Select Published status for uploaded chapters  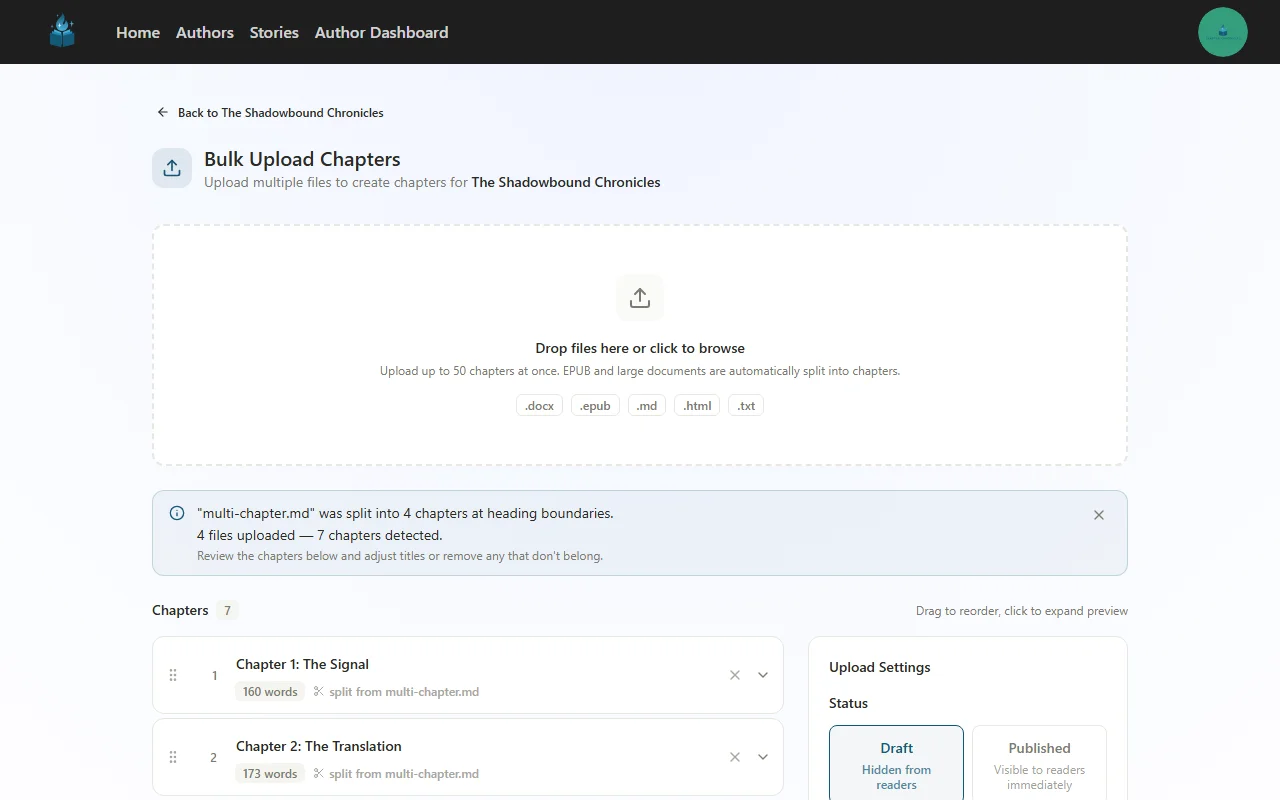1039,762
